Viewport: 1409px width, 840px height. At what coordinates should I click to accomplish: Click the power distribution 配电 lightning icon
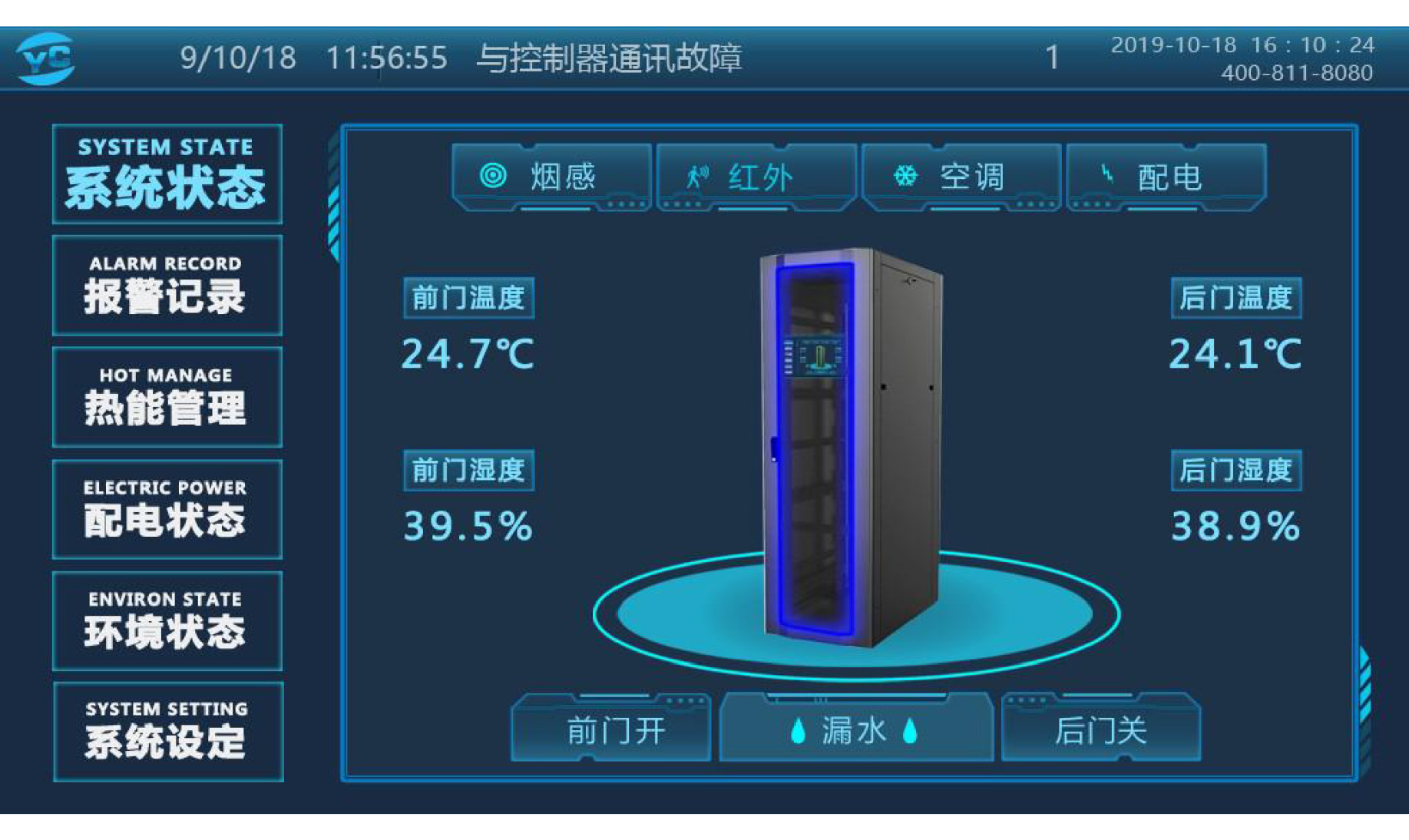click(x=1106, y=175)
